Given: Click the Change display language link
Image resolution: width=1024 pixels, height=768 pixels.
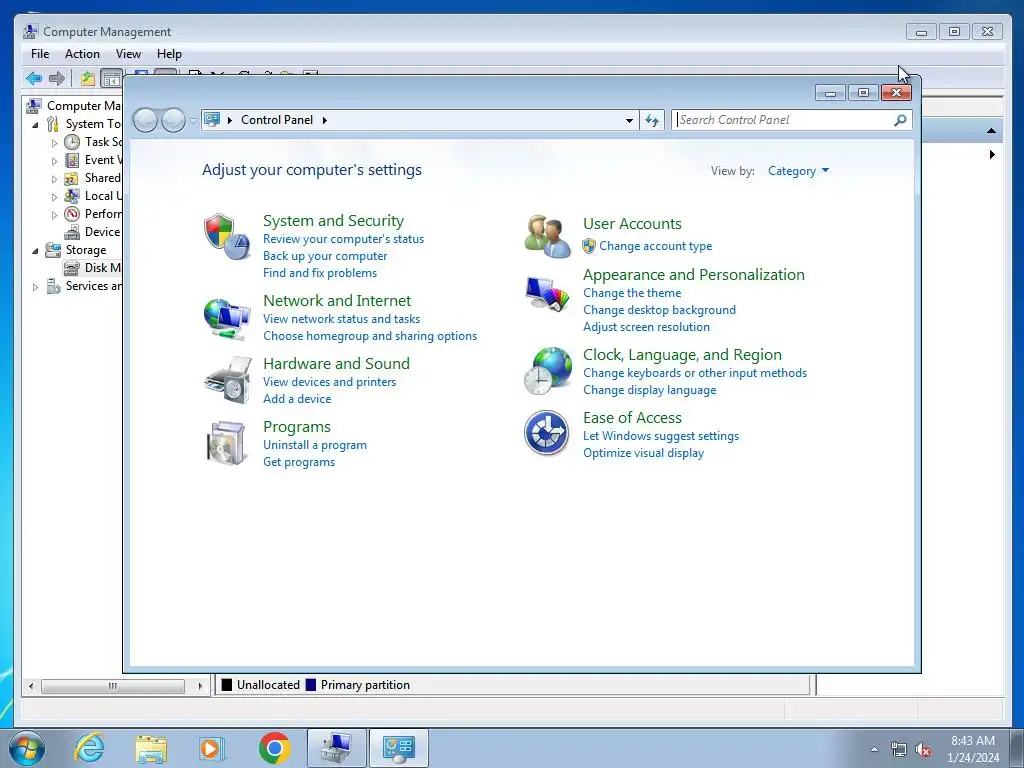Looking at the screenshot, I should click(x=650, y=390).
